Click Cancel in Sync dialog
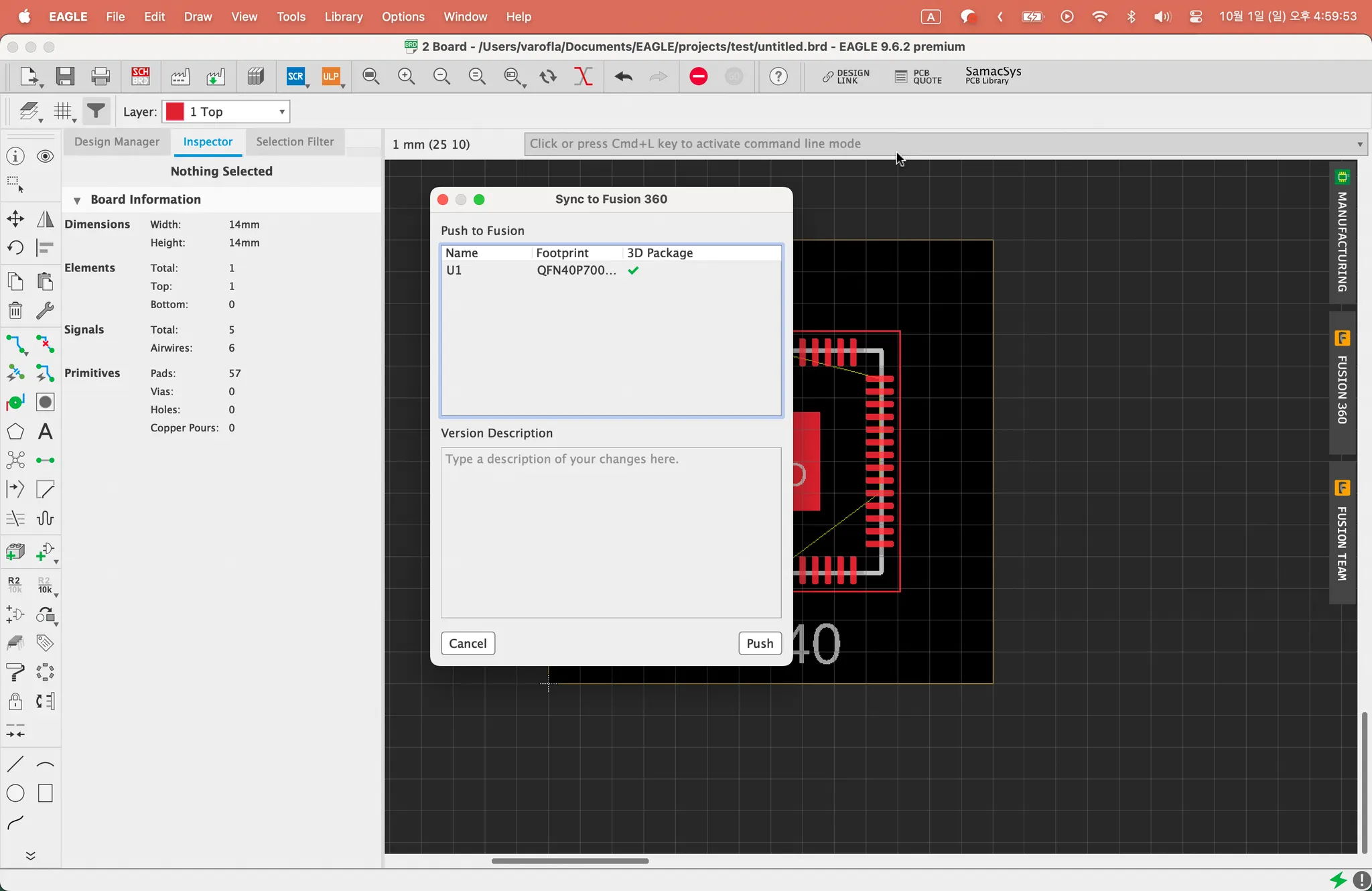Viewport: 1372px width, 891px height. tap(468, 643)
